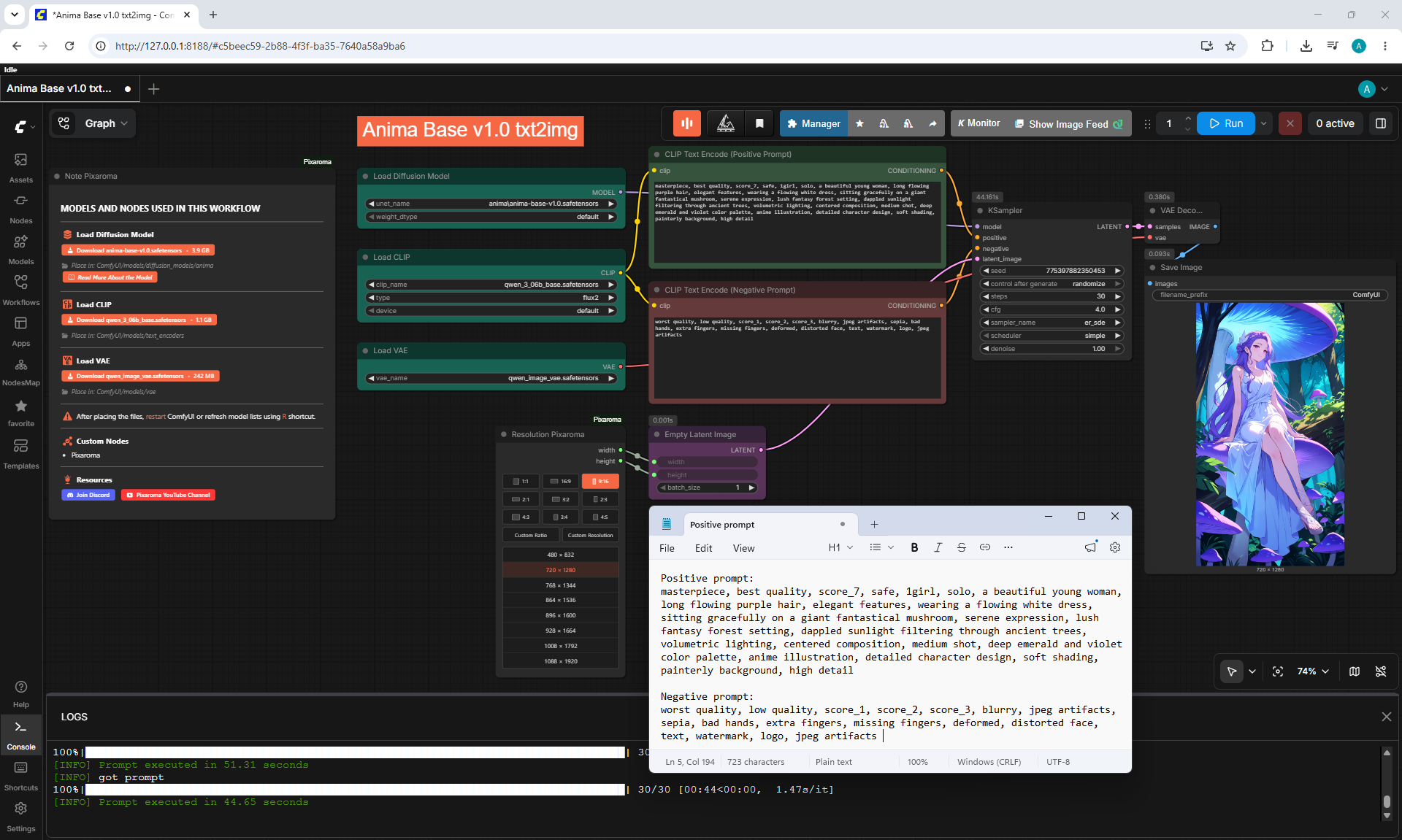Open the Help sidebar icon
This screenshot has height=840, width=1402.
(21, 694)
